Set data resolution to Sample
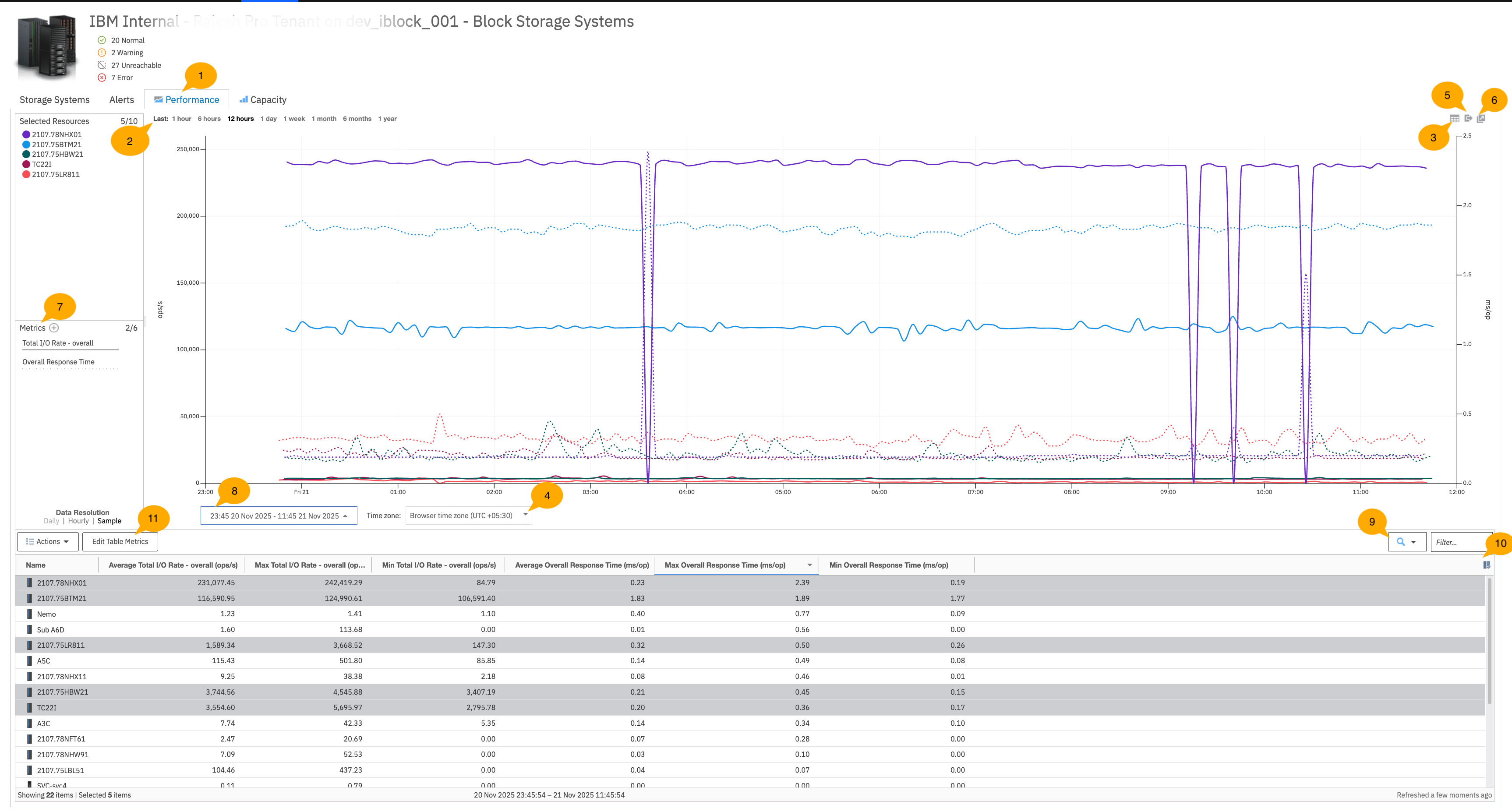Image resolution: width=1512 pixels, height=812 pixels. (109, 521)
